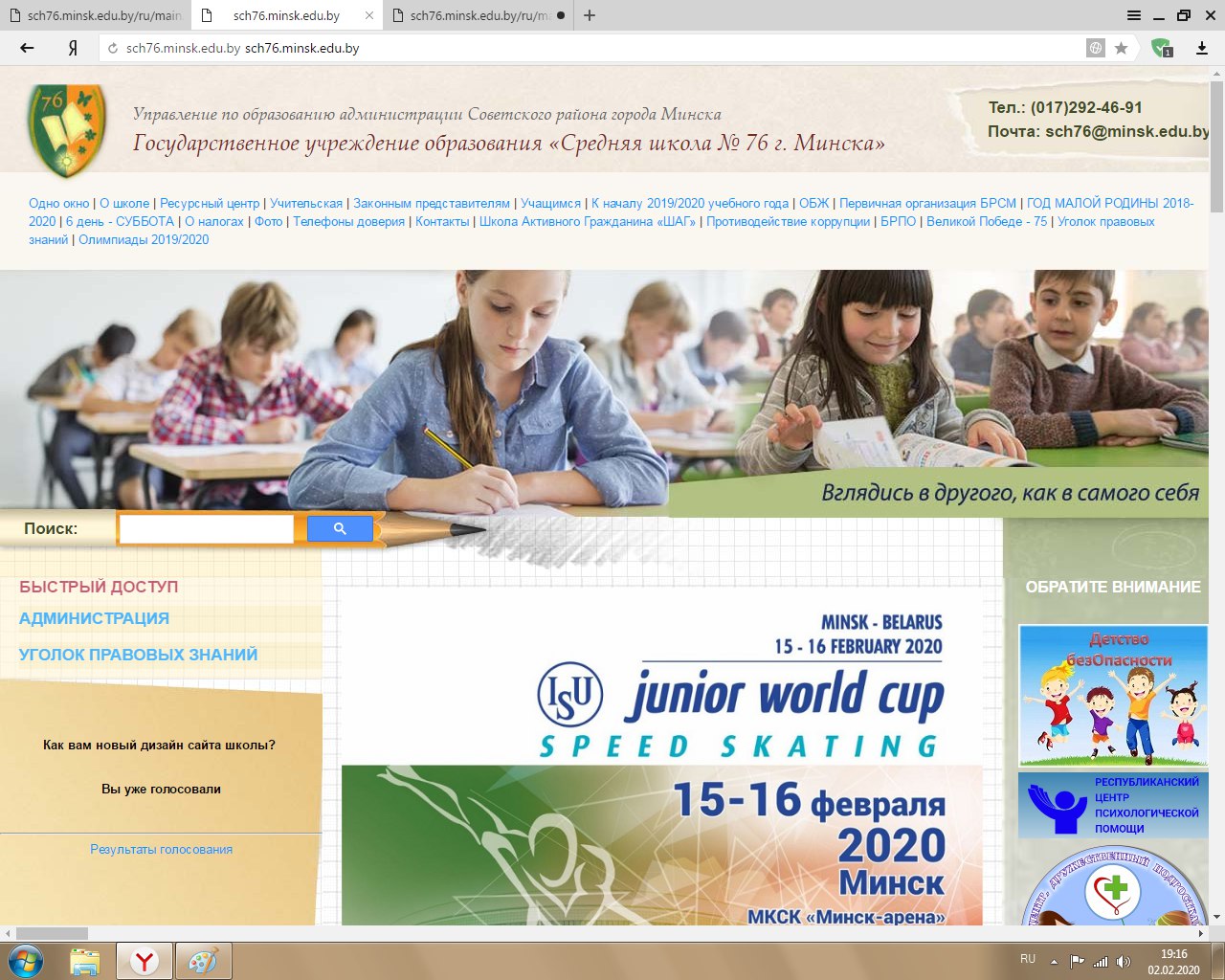Show hidden tray icons arrow
Viewport: 1225px width, 980px height.
click(x=1054, y=962)
